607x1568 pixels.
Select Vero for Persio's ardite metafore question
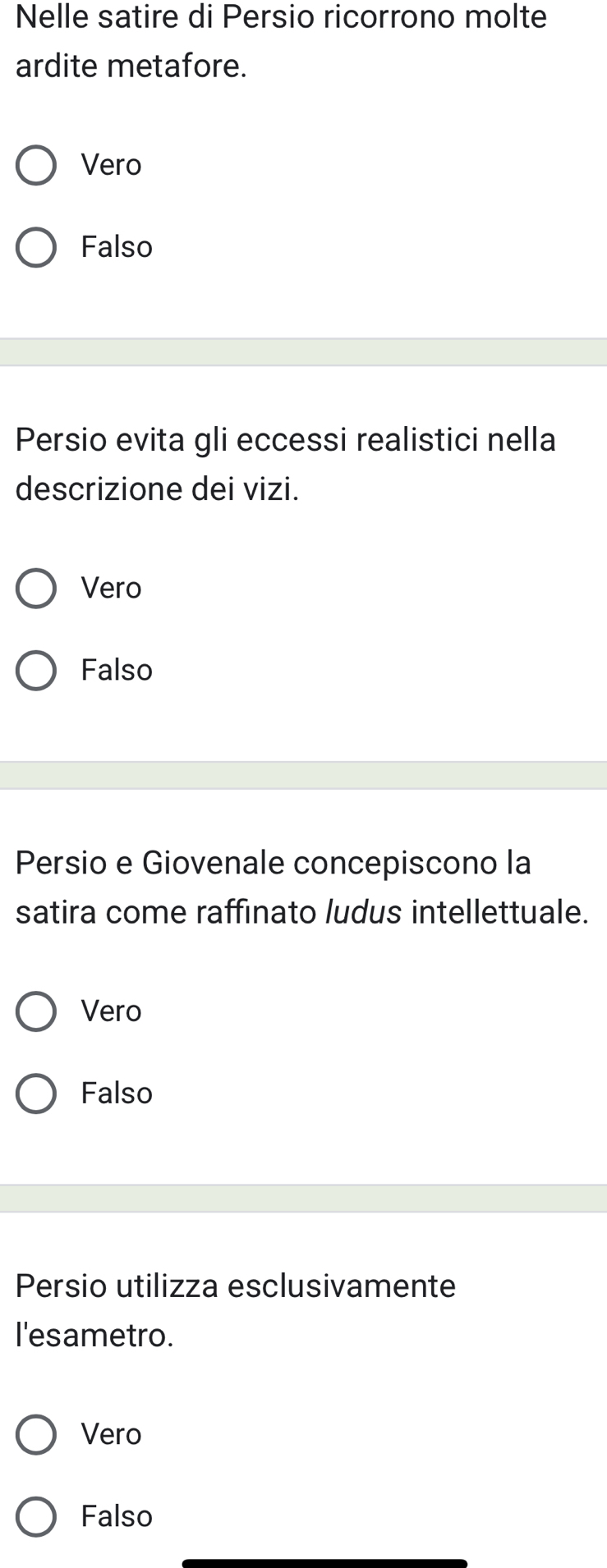(x=36, y=166)
